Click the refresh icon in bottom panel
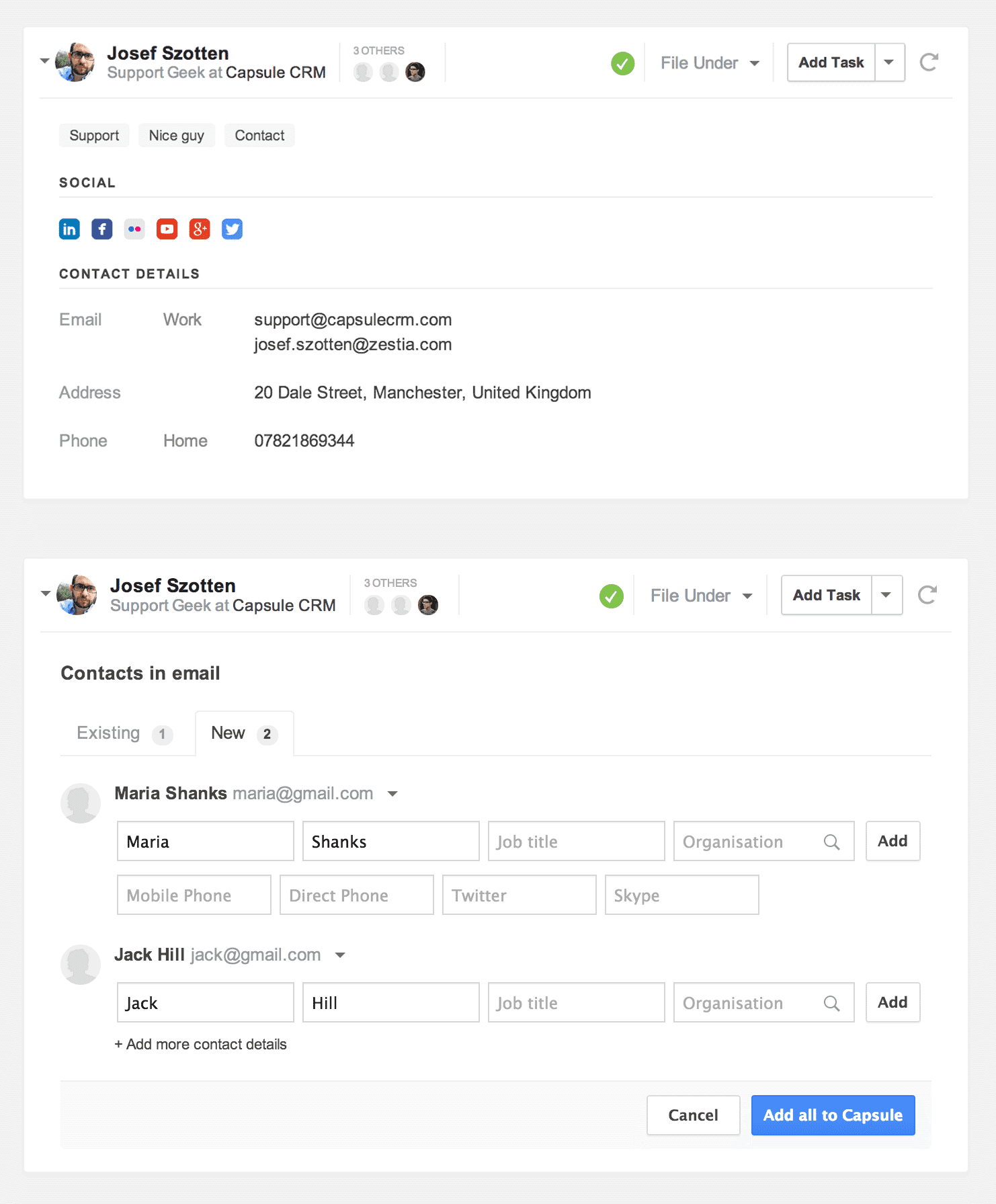This screenshot has height=1204, width=996. tap(927, 595)
